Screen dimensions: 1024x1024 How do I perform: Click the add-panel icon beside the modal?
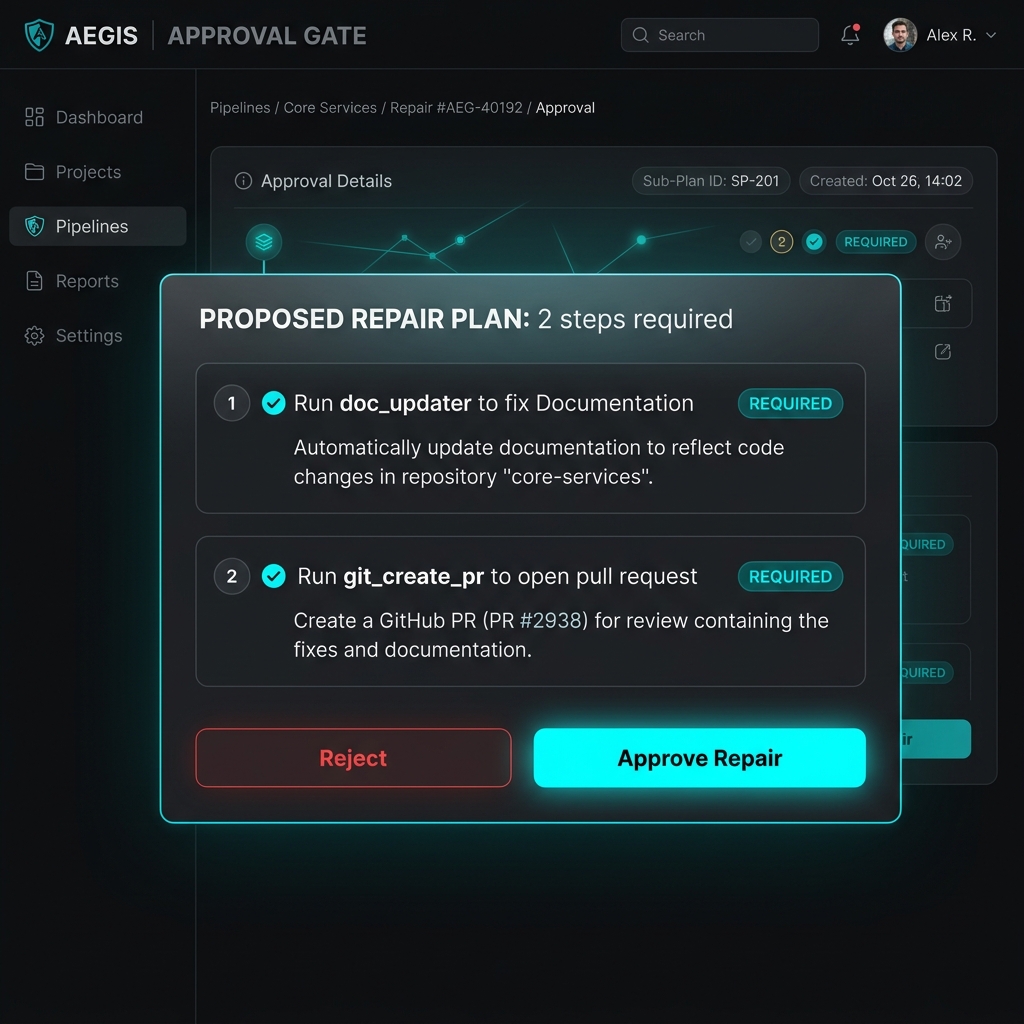(942, 303)
